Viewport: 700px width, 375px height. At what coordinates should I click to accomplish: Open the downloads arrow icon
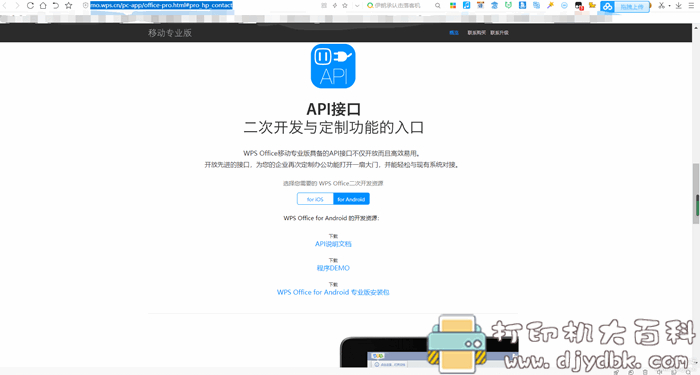pos(678,5)
